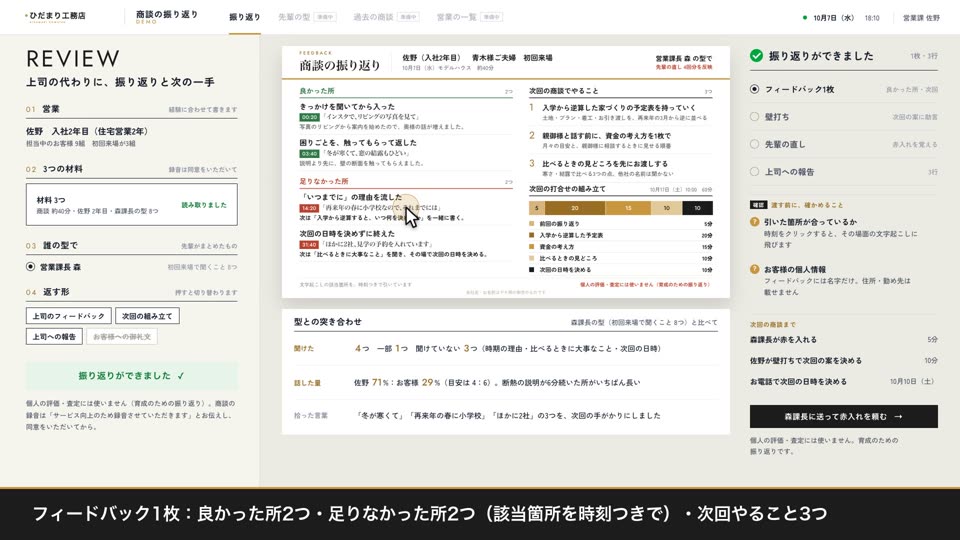Click legend swatch for 次回の日時を決める
This screenshot has width=960, height=540.
click(x=531, y=269)
